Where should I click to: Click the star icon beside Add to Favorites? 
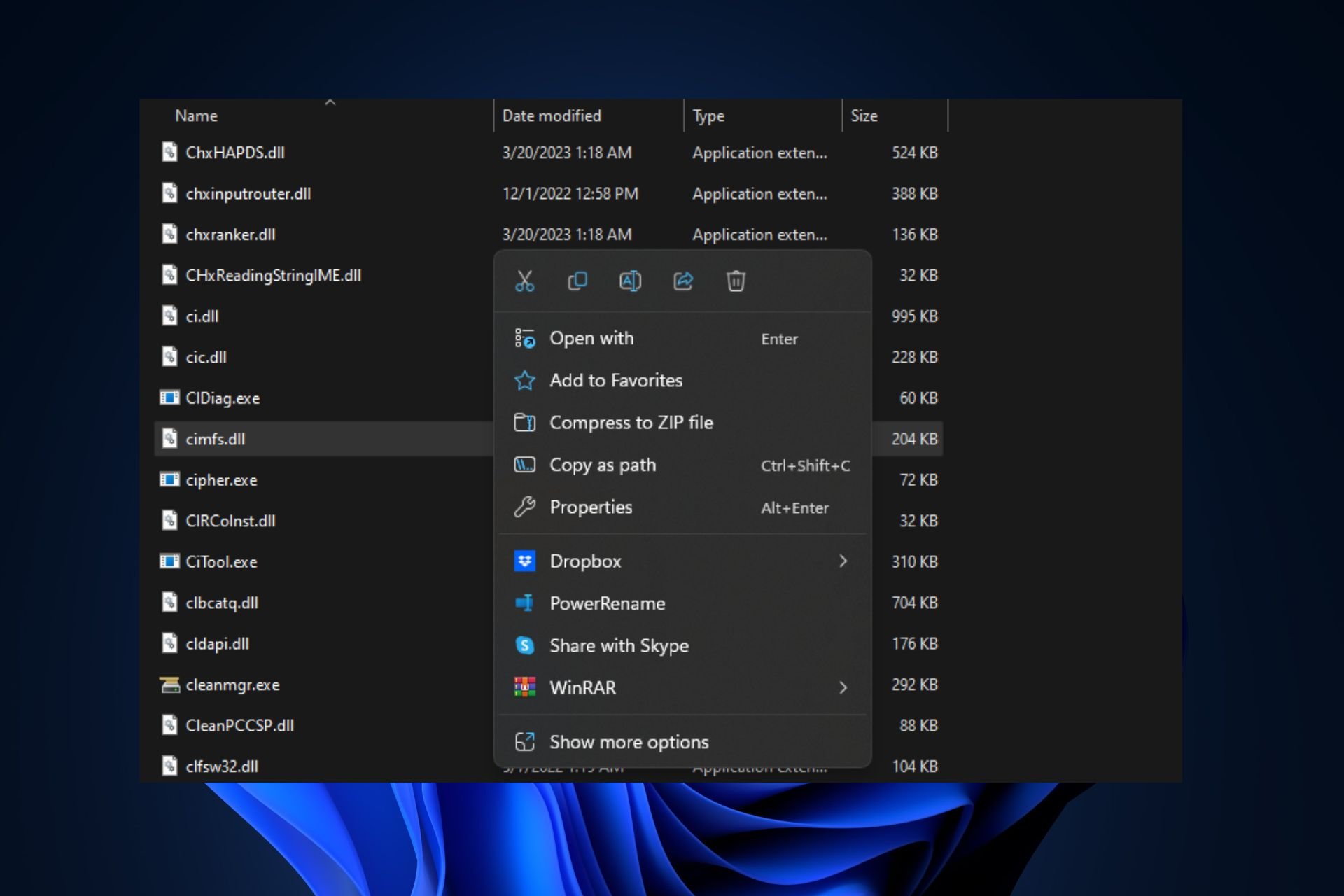click(525, 381)
